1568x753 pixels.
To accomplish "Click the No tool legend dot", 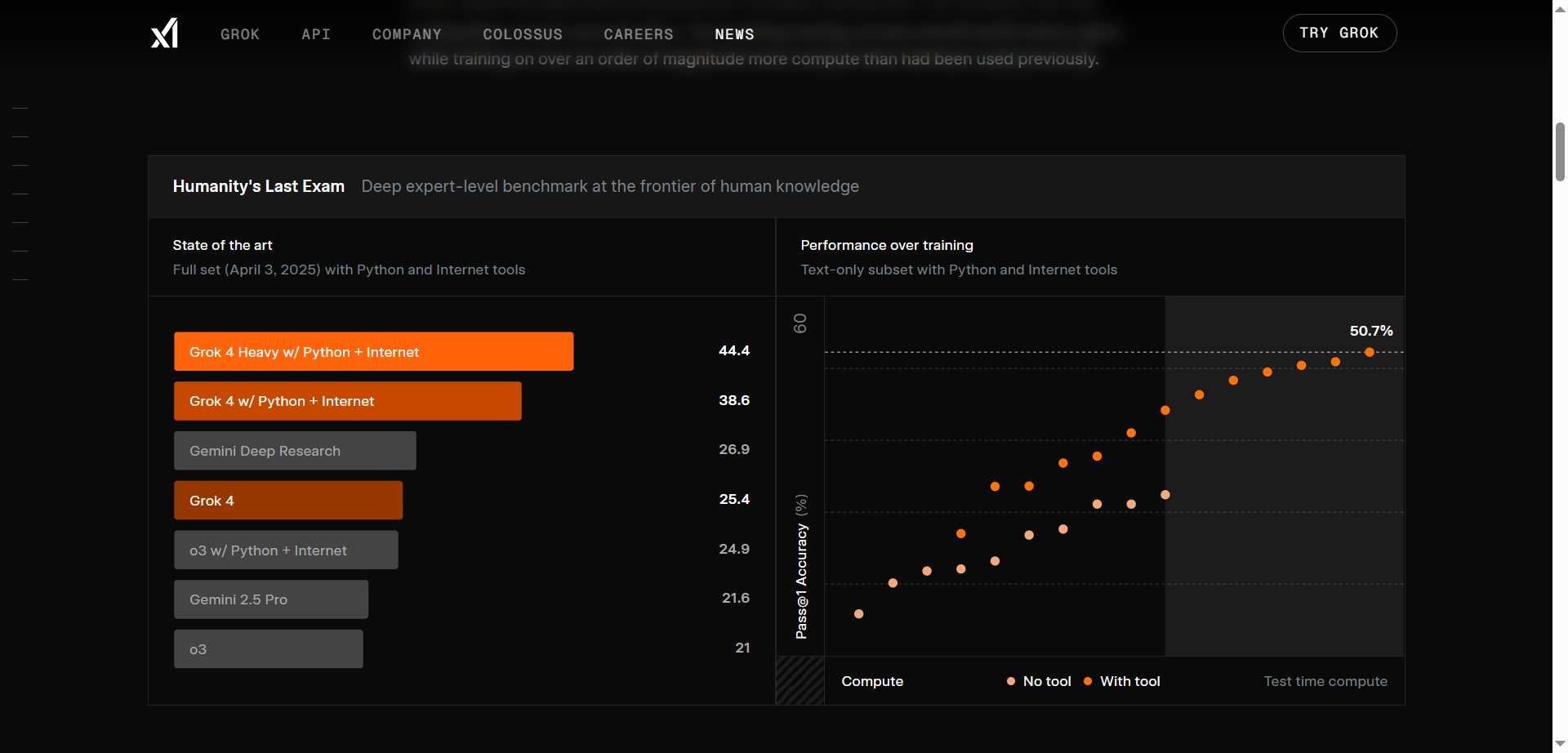I will point(1011,681).
